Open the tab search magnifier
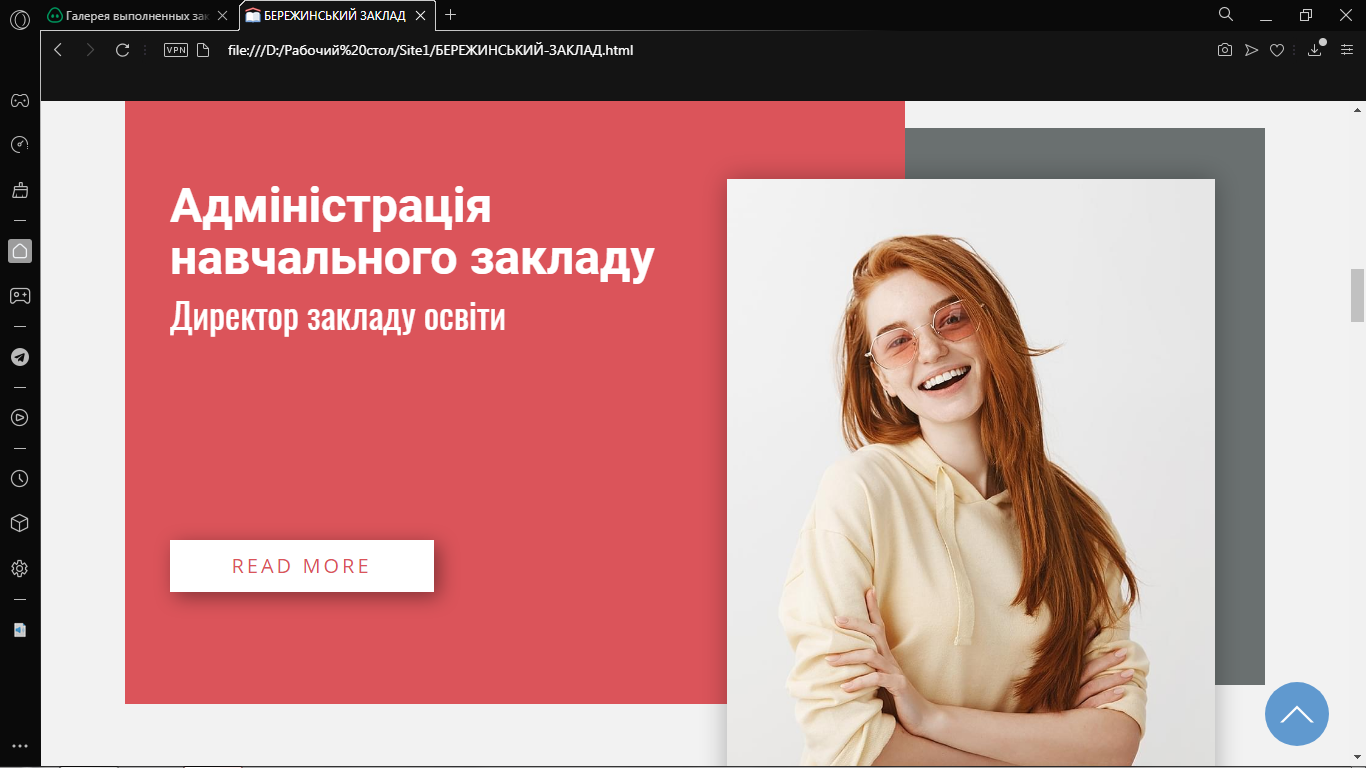Image resolution: width=1366 pixels, height=768 pixels. tap(1226, 14)
